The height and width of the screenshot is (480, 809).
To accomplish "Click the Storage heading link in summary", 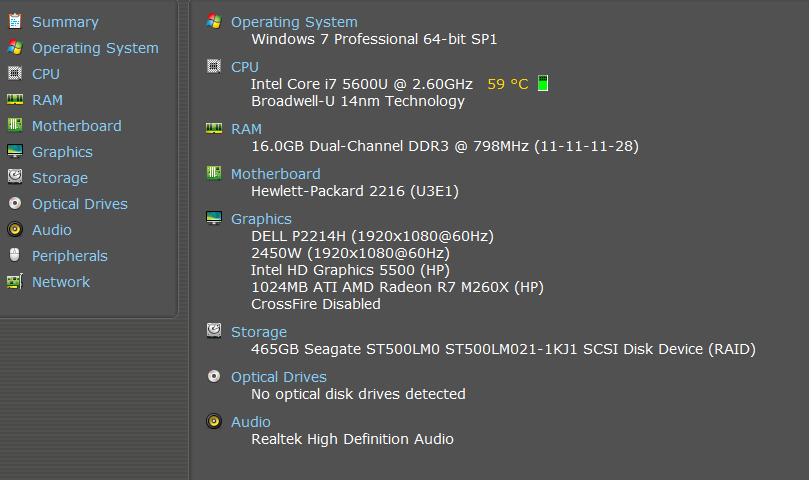I will (x=258, y=332).
